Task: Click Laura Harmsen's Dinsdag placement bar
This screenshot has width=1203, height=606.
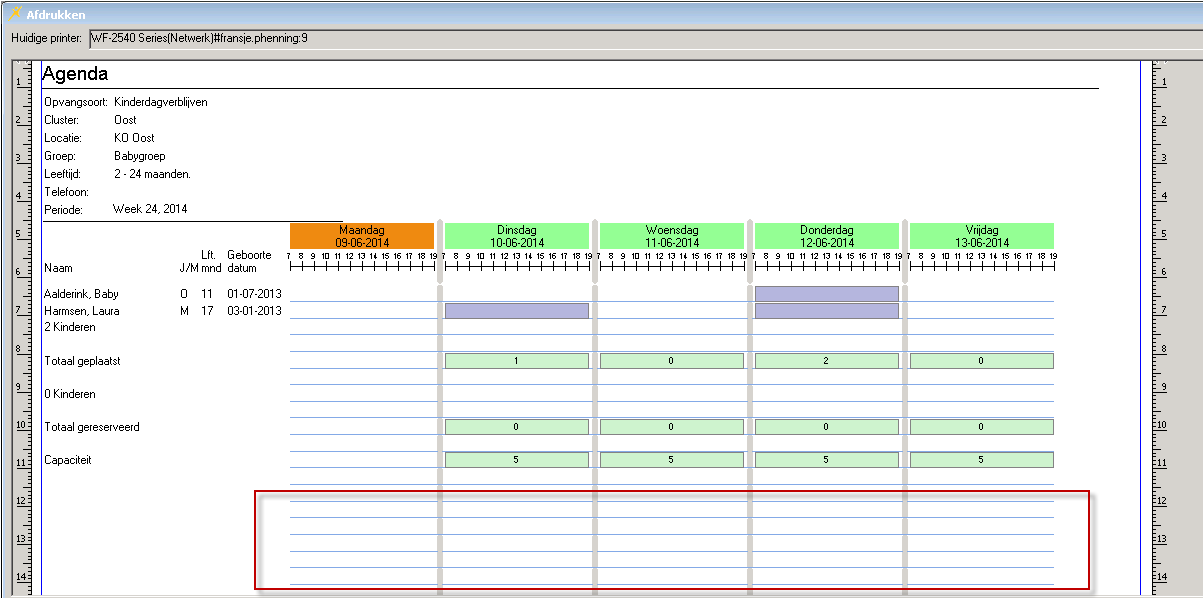Action: tap(516, 311)
